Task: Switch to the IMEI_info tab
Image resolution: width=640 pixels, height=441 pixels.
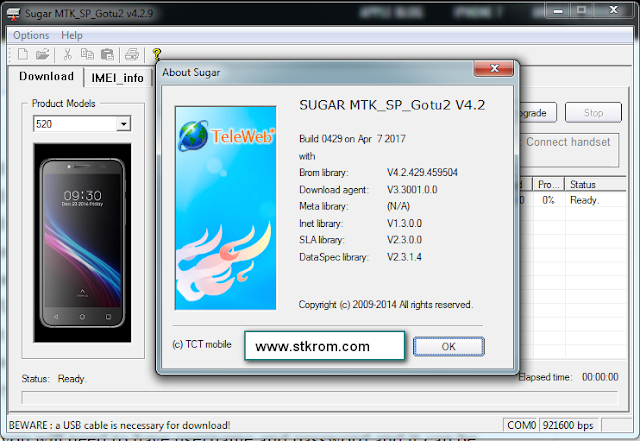Action: coord(118,78)
